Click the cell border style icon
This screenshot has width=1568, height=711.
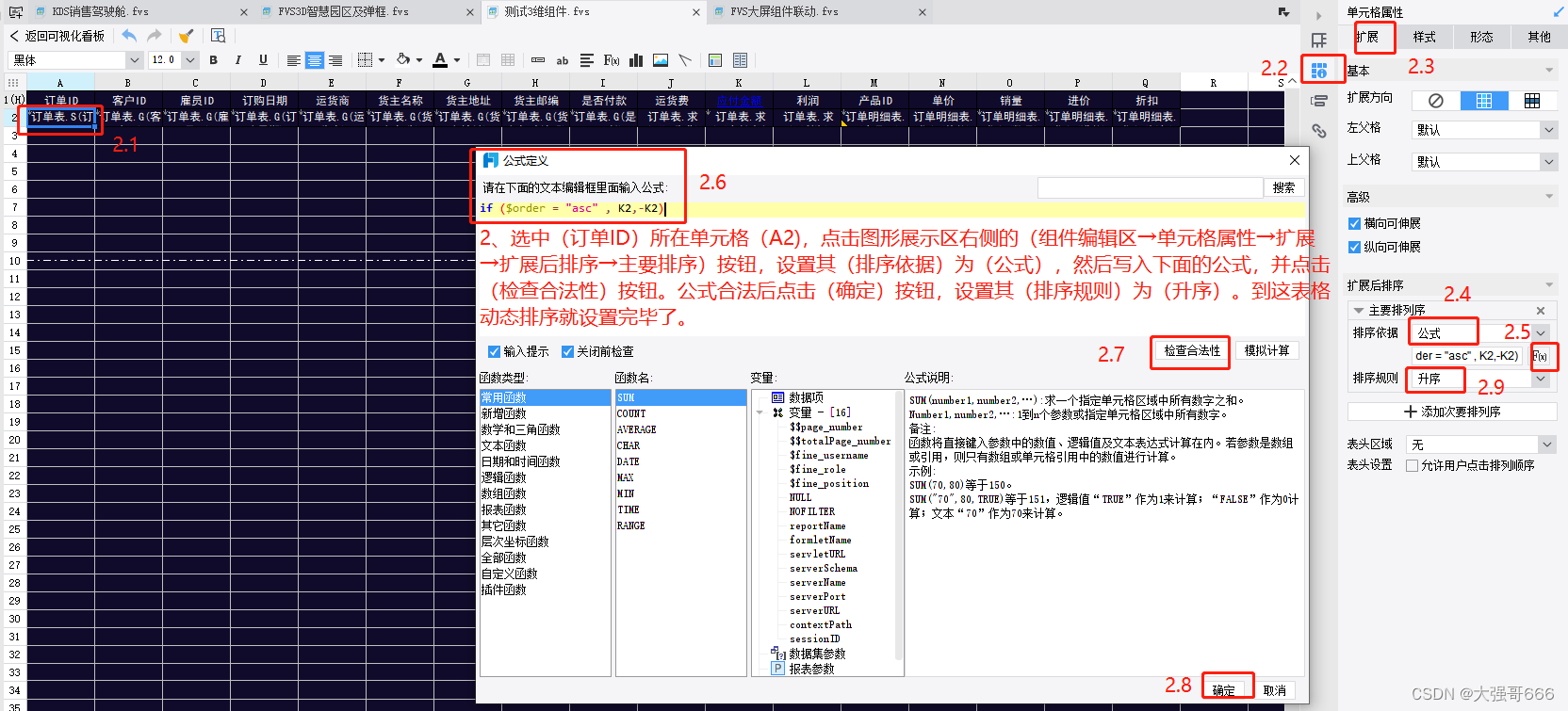pyautogui.click(x=366, y=60)
